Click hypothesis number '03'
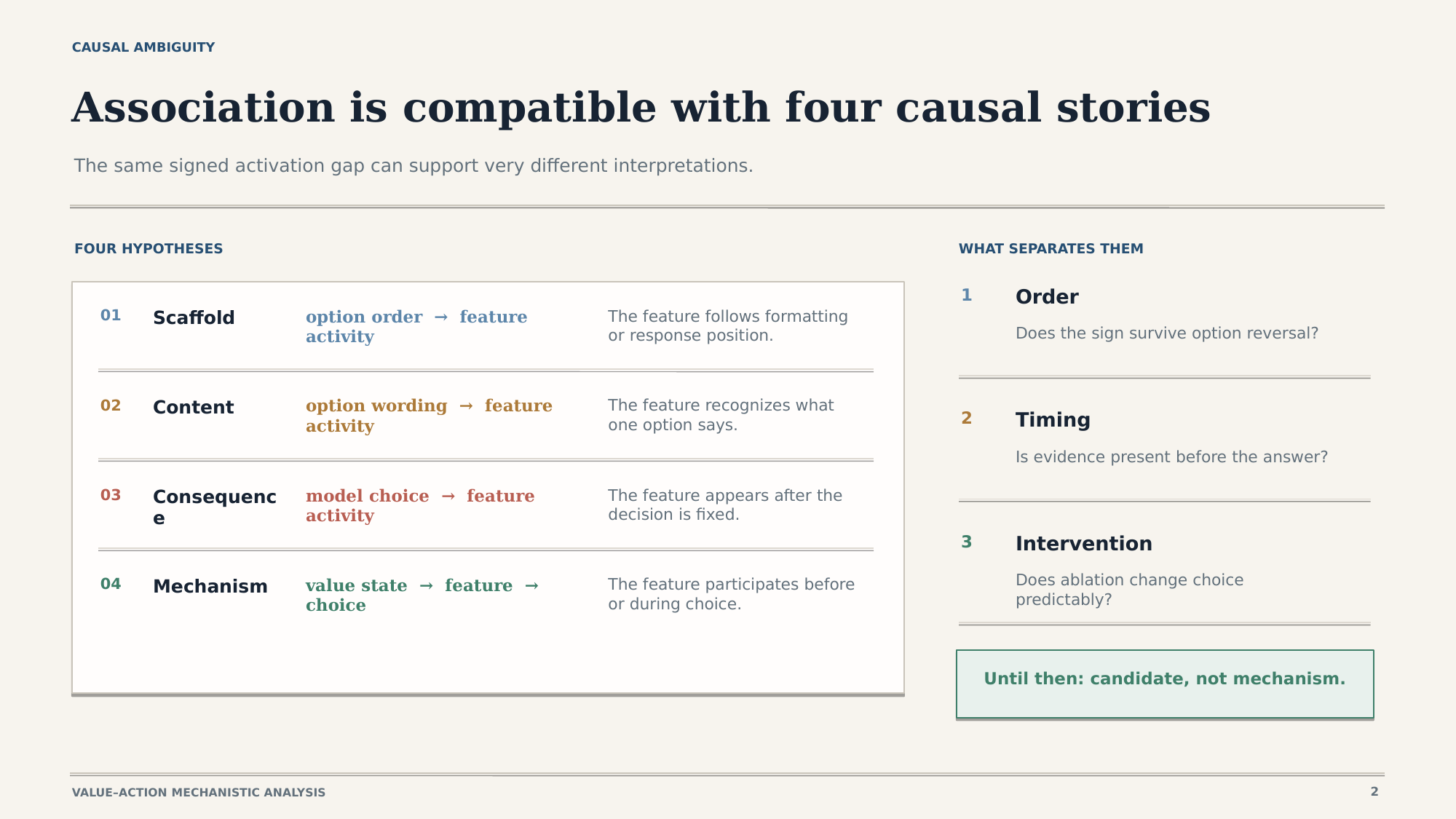The image size is (1456, 819). 111,495
